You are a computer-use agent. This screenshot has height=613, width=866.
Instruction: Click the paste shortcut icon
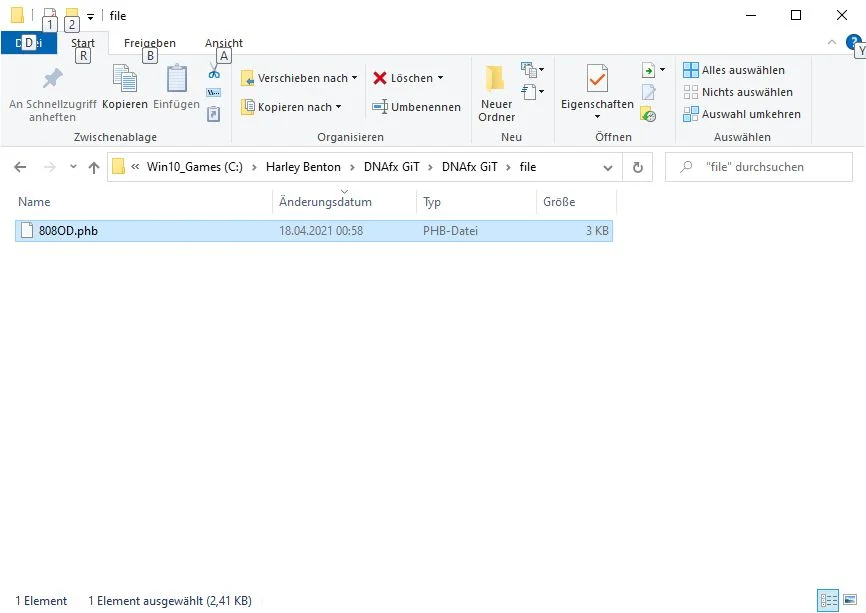pos(214,114)
